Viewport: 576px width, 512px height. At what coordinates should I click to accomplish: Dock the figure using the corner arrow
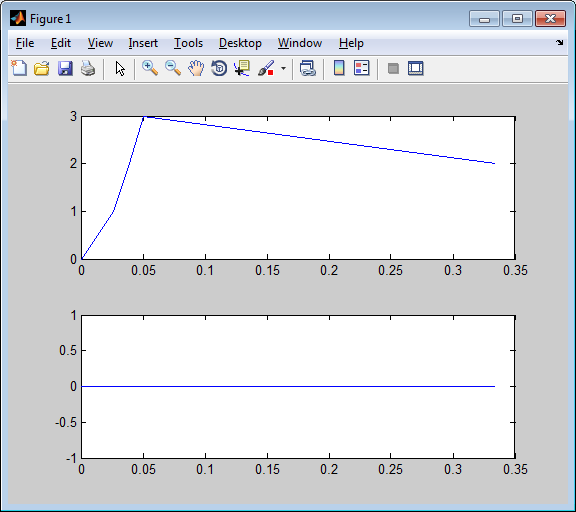(x=559, y=43)
